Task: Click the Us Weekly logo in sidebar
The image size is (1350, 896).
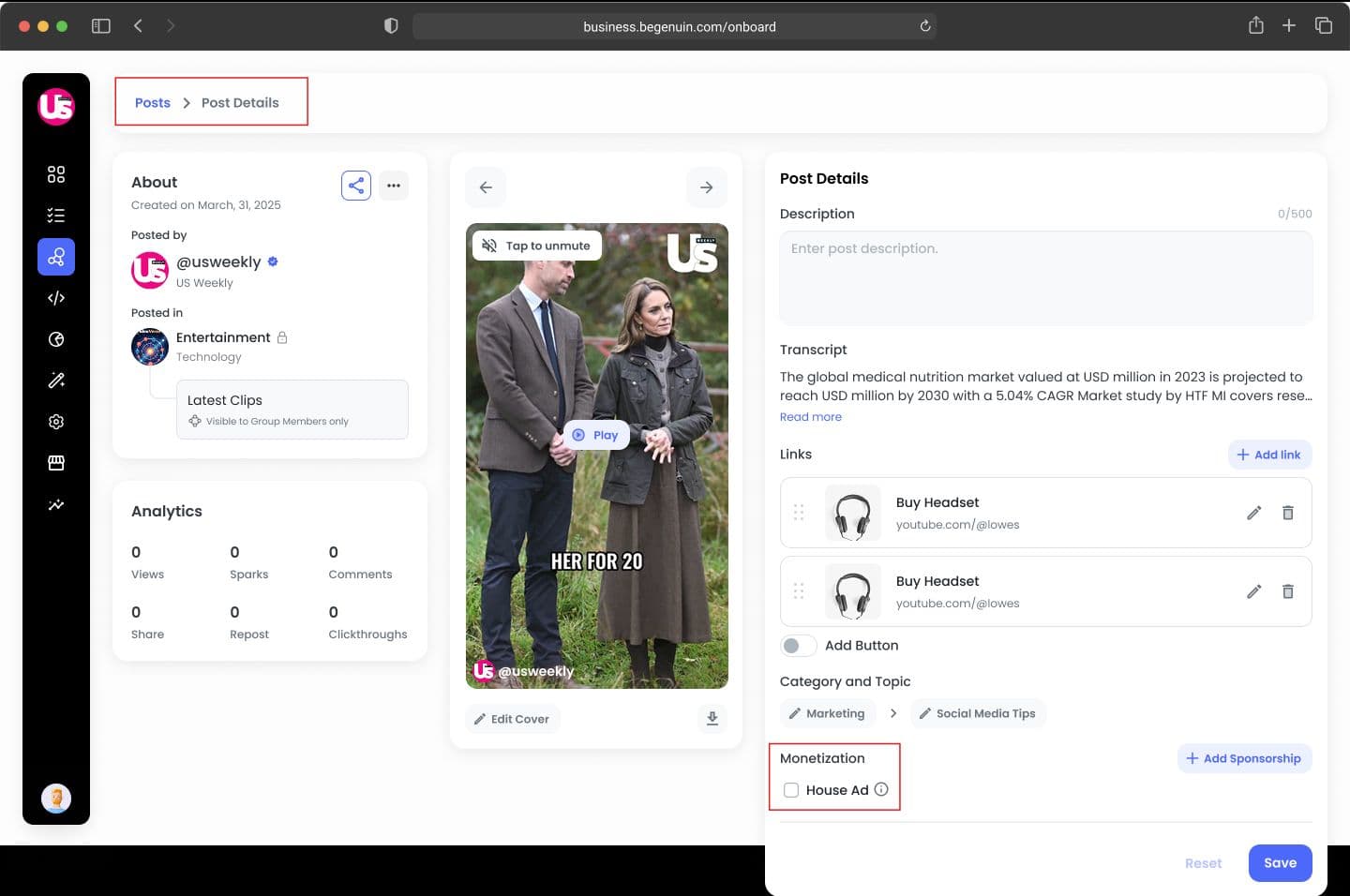Action: (x=56, y=106)
